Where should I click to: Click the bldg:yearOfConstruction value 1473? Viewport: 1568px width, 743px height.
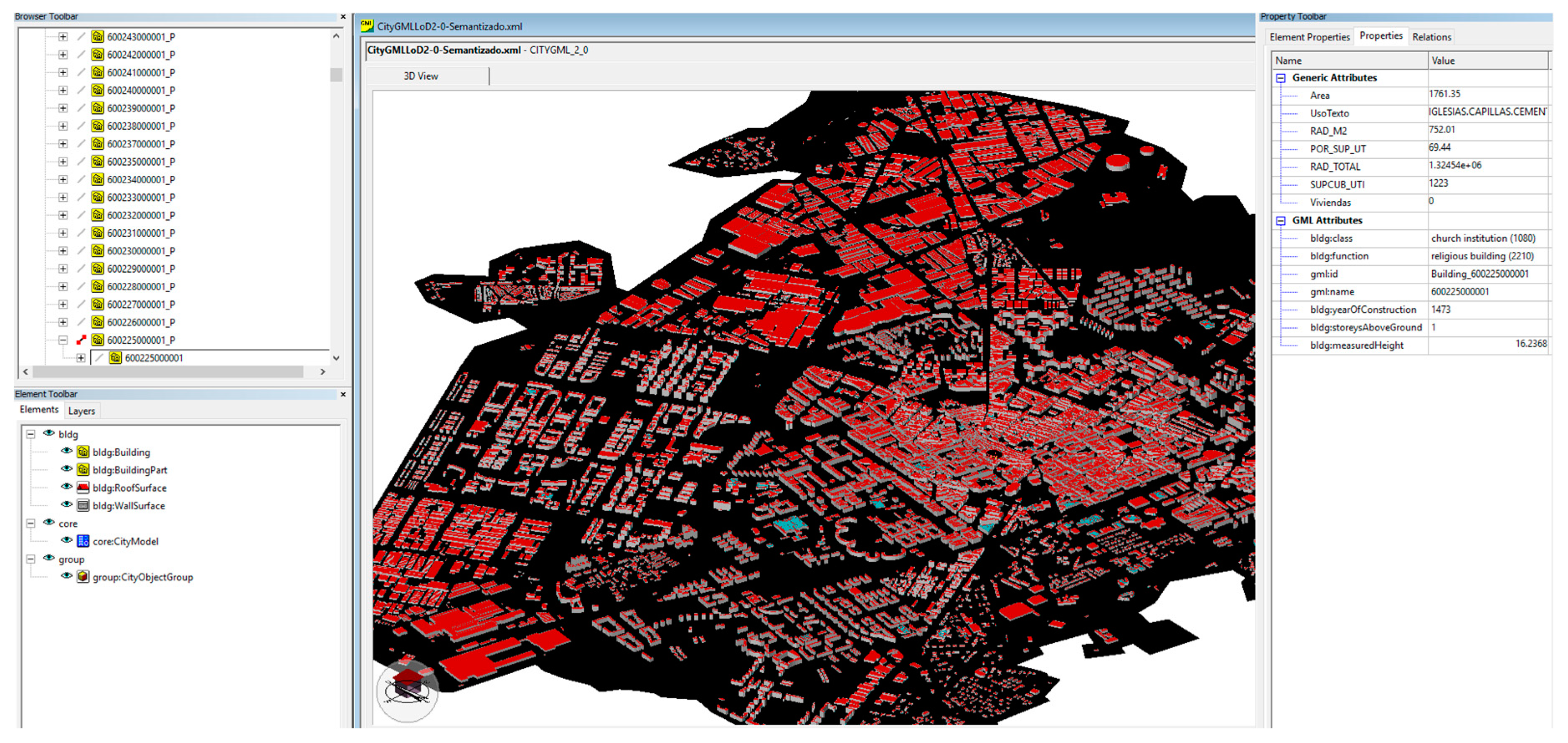coord(1440,310)
